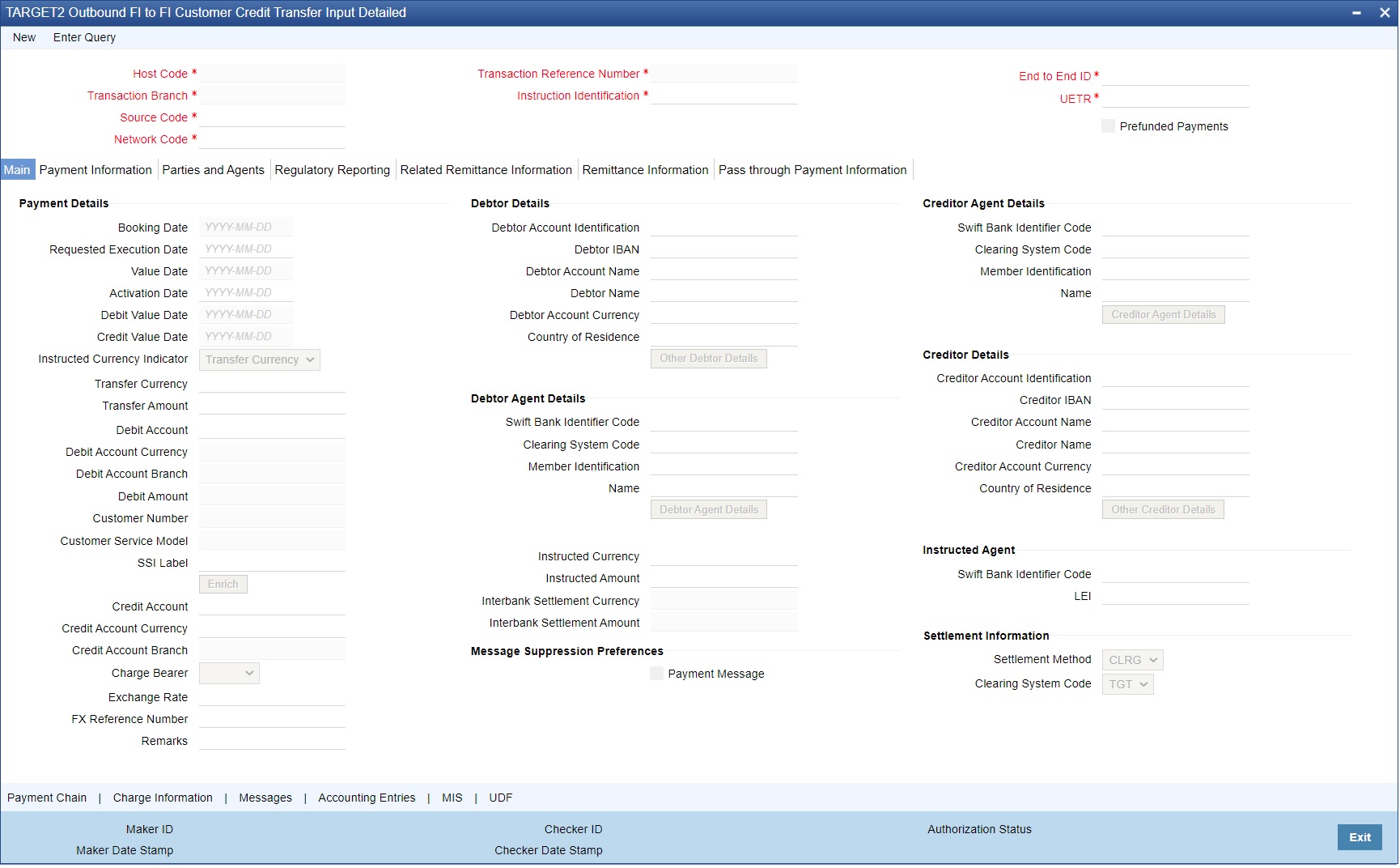Click the SSI Label field

click(272, 563)
